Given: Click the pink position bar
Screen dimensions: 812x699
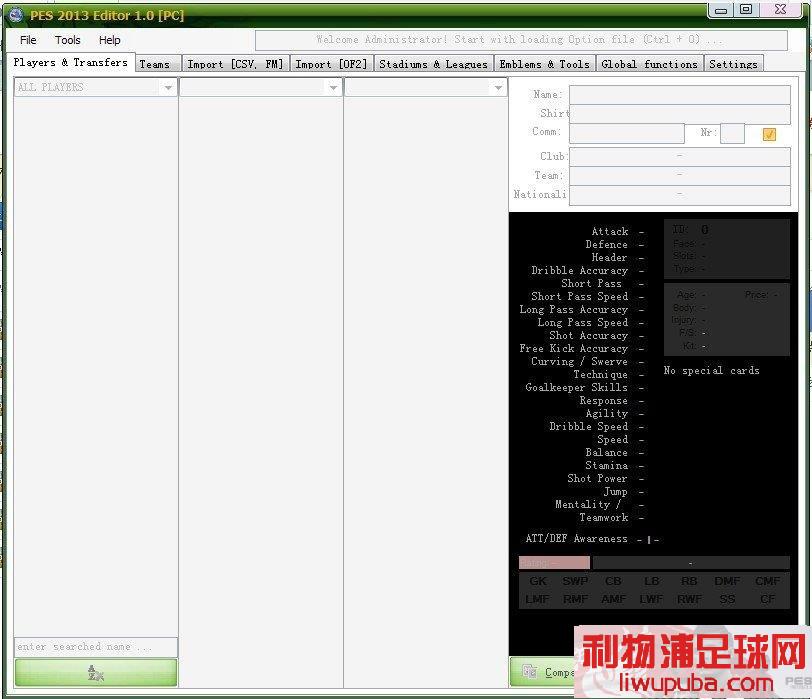Looking at the screenshot, I should (554, 562).
